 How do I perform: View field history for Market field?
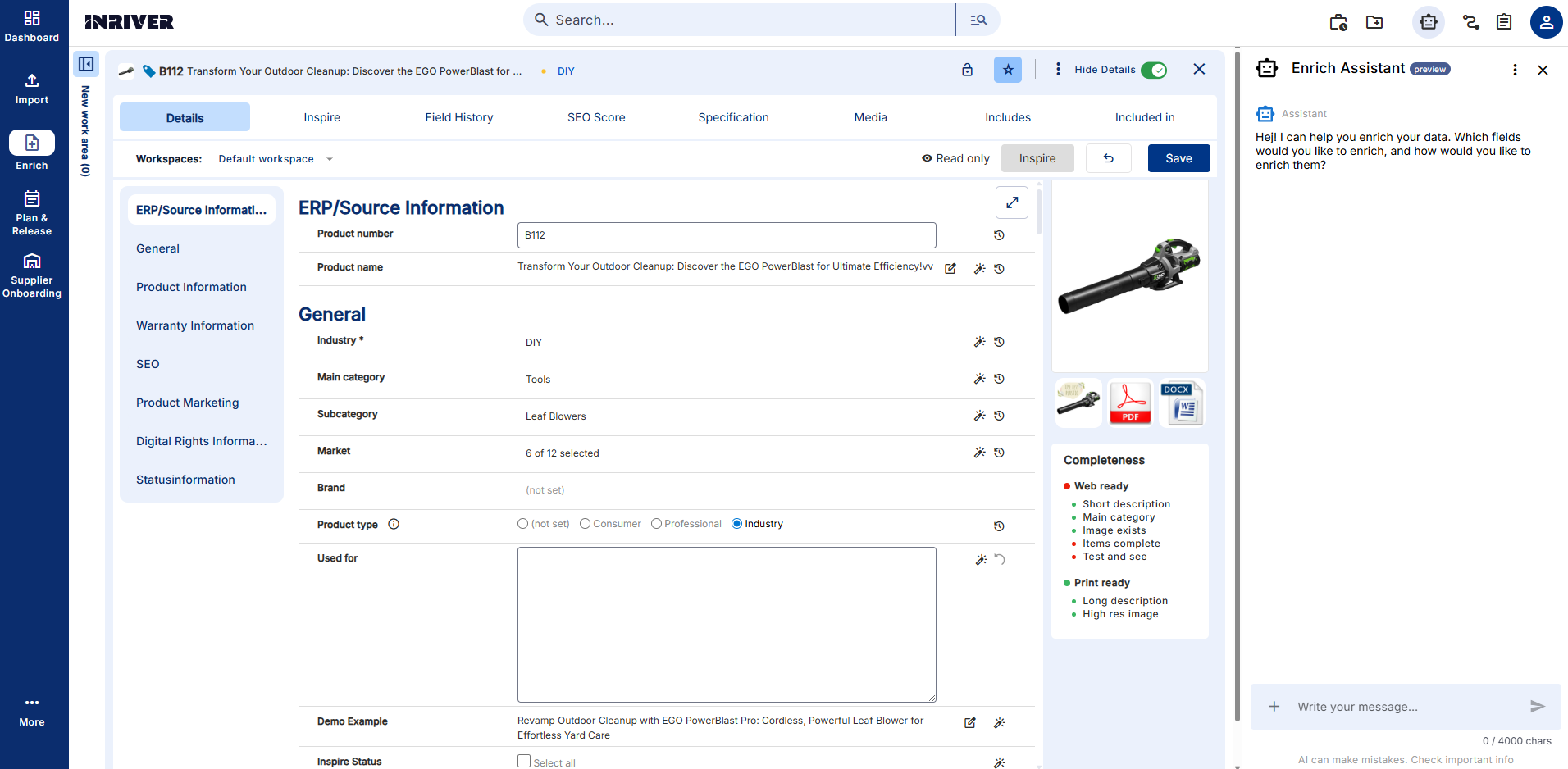(999, 453)
